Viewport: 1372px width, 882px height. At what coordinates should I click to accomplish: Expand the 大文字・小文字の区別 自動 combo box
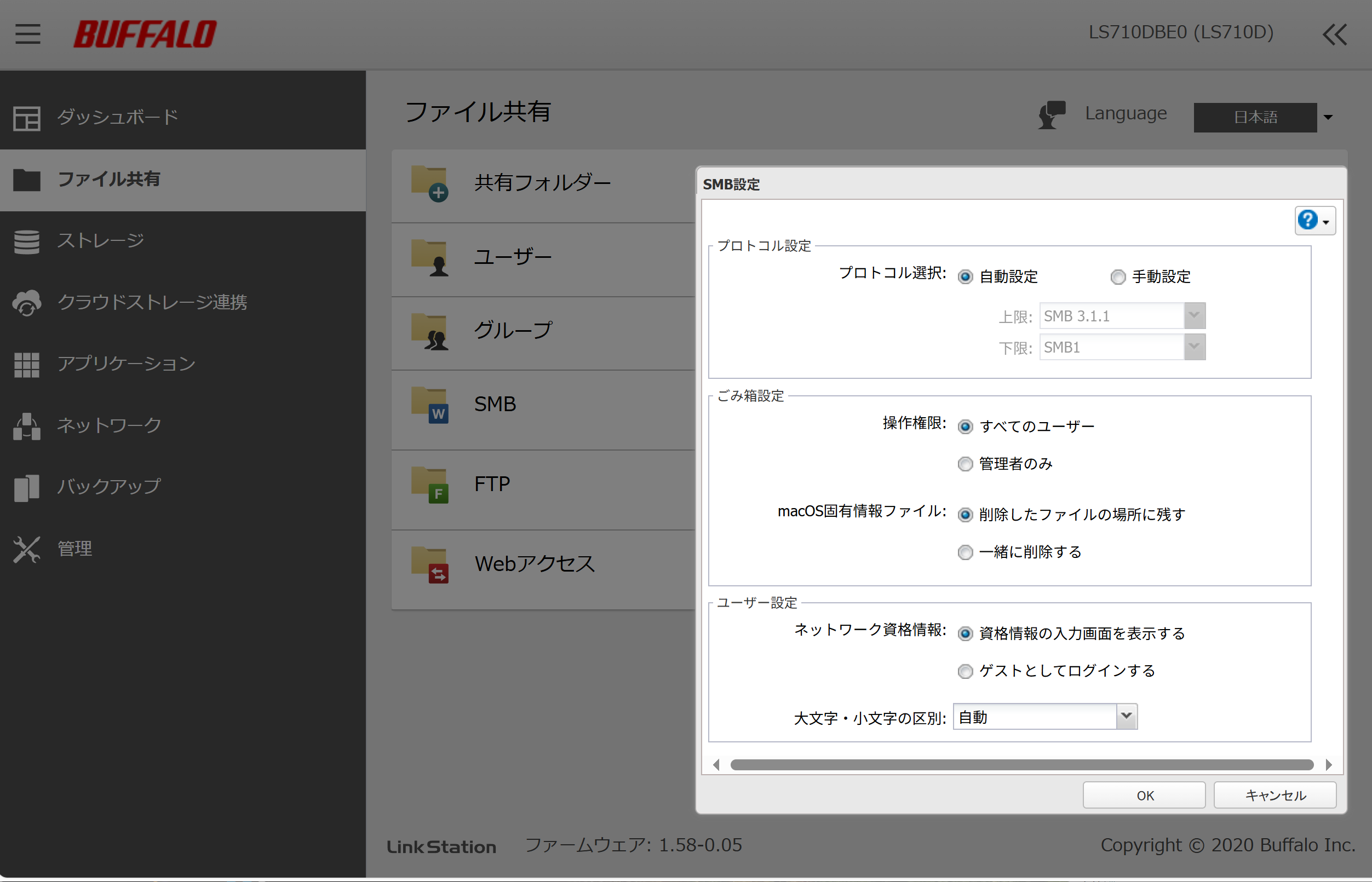pos(1126,717)
